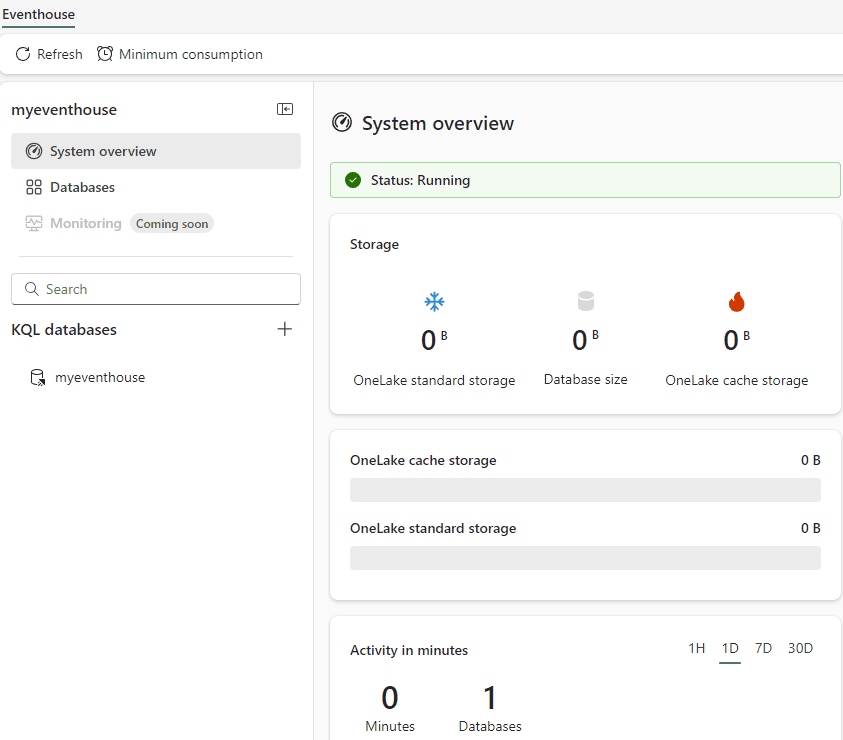Click the myeventhouse title in the pane
Viewport: 843px width, 740px height.
click(64, 110)
